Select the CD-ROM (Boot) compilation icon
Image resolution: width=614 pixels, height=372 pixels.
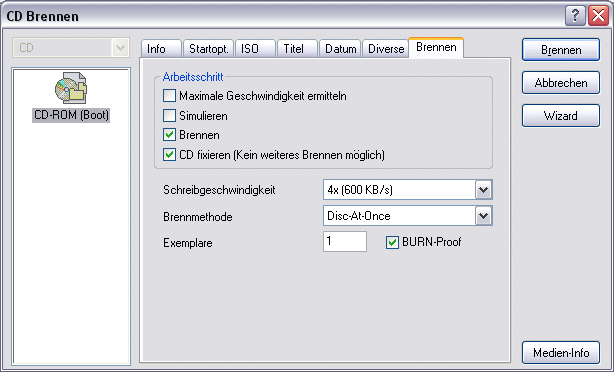(71, 88)
